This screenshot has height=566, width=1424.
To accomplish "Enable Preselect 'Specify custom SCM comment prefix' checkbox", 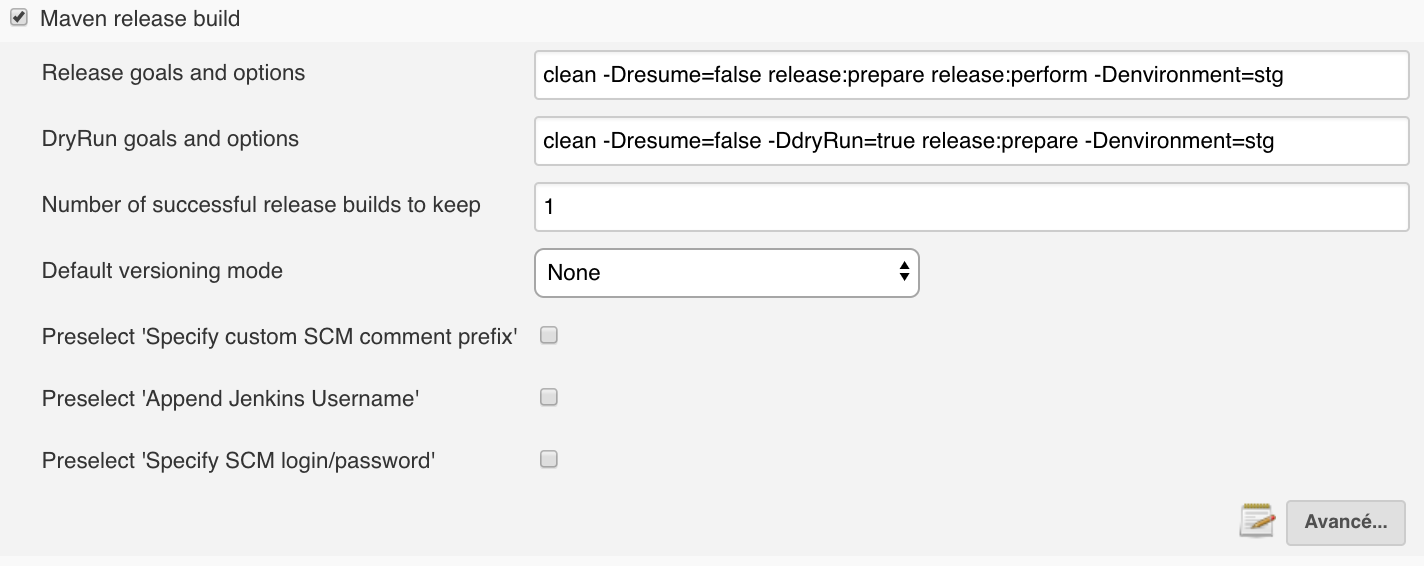I will [x=548, y=336].
